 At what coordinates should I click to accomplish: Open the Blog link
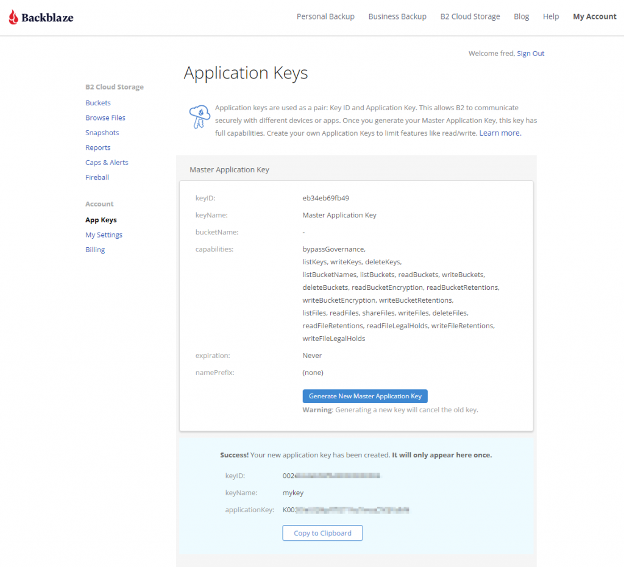coord(521,17)
